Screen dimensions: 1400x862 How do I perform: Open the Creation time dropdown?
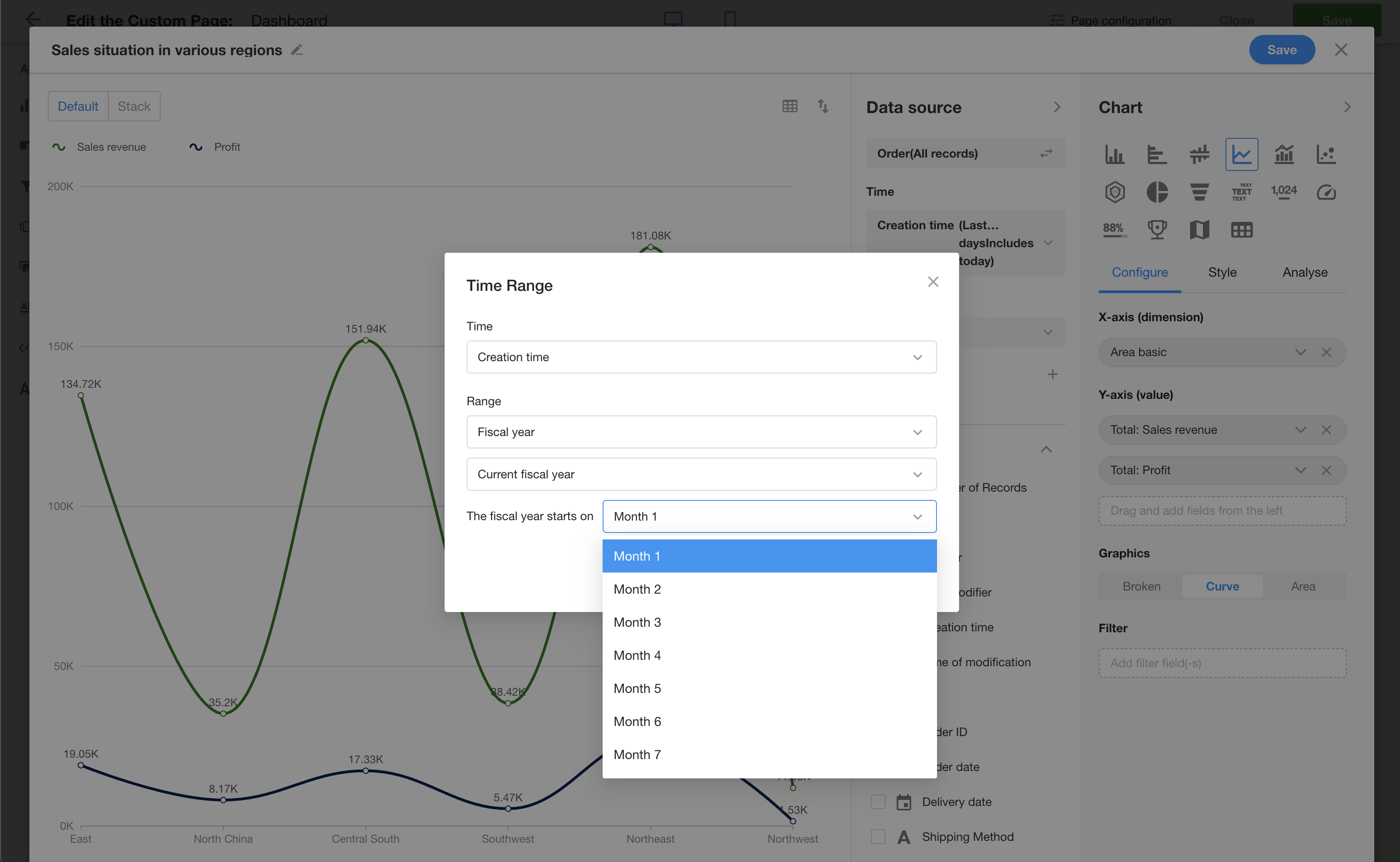pos(701,357)
